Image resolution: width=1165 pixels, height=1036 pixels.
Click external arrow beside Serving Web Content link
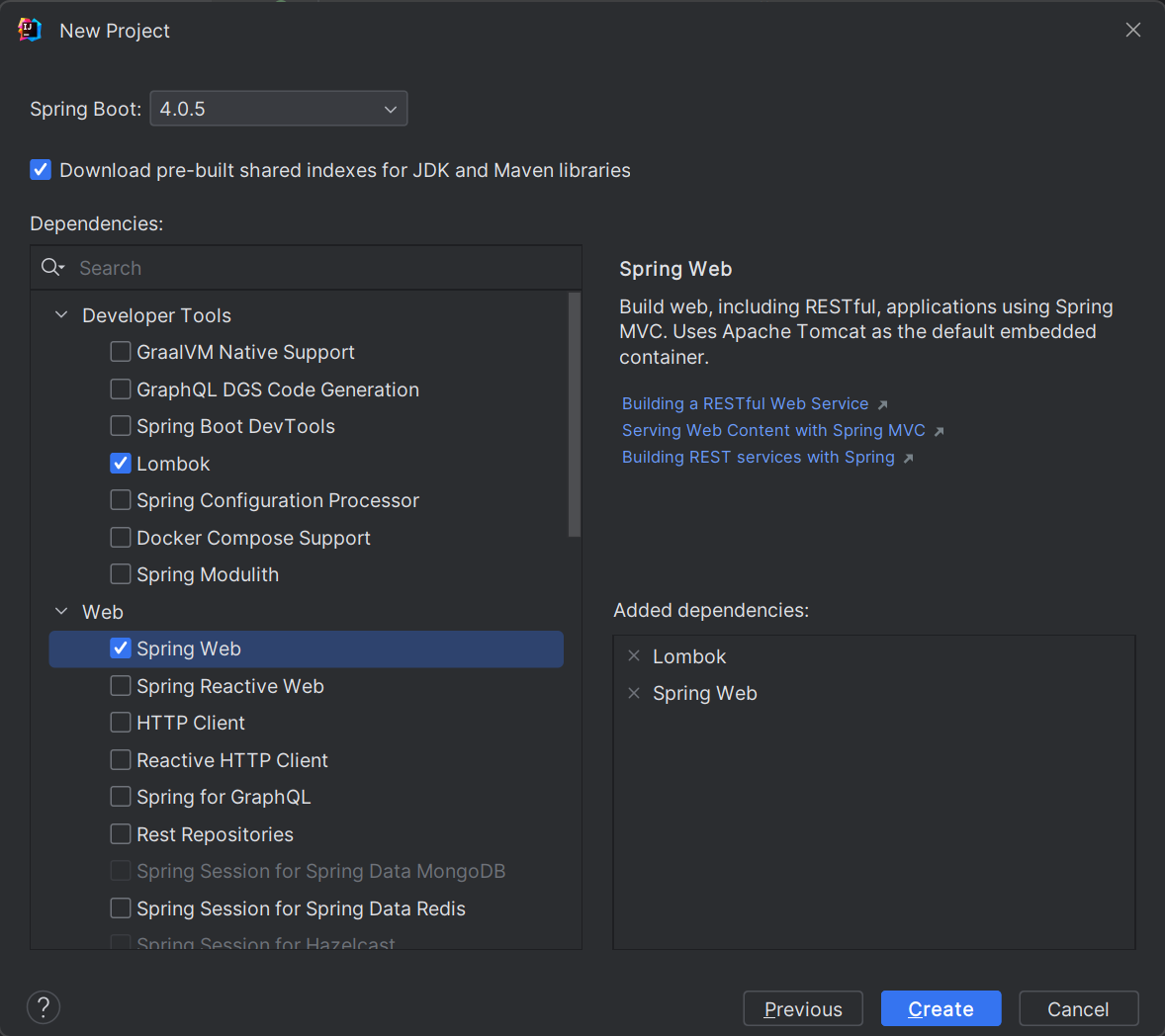[939, 431]
